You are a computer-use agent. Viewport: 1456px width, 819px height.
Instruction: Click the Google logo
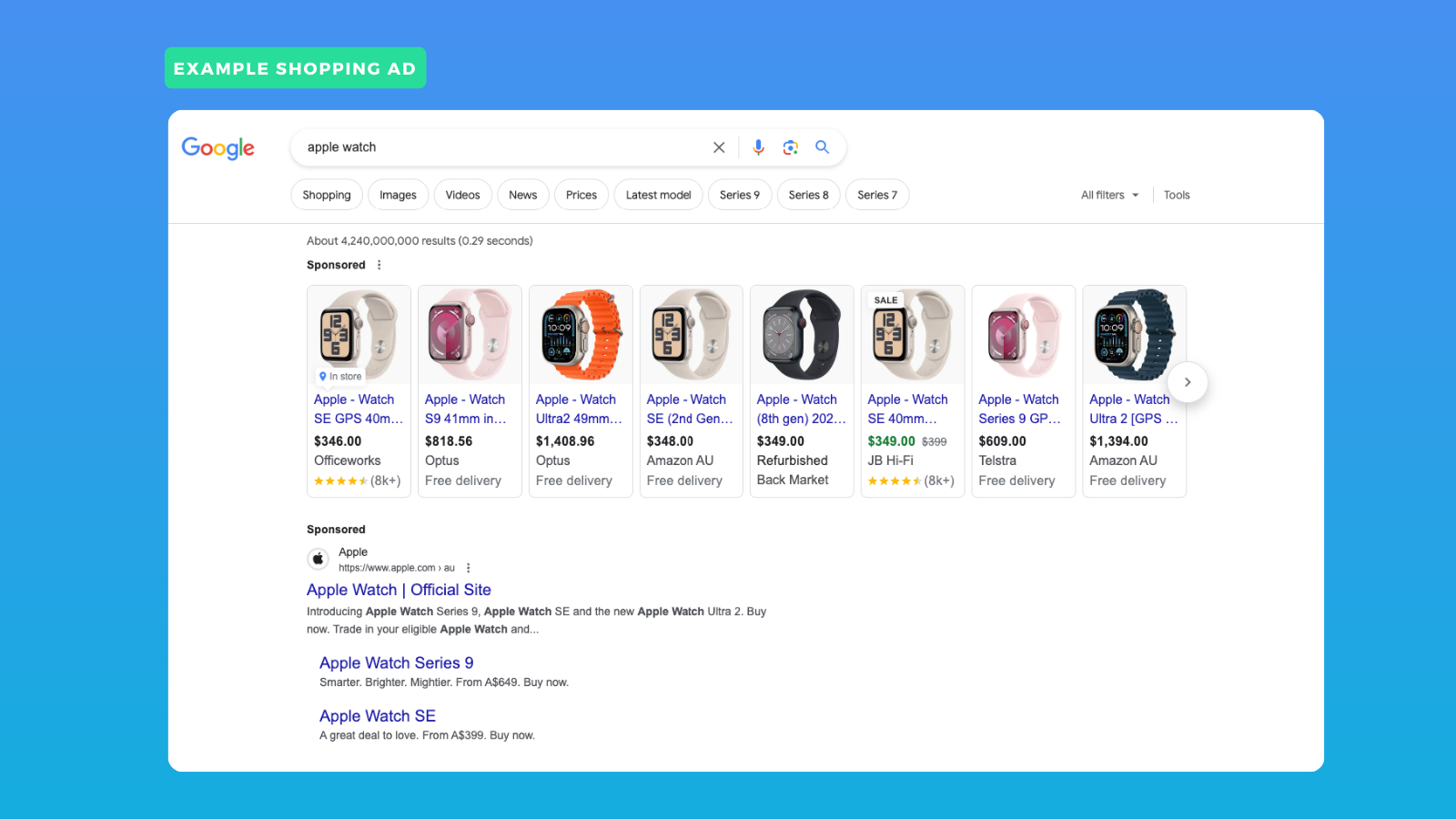(218, 147)
